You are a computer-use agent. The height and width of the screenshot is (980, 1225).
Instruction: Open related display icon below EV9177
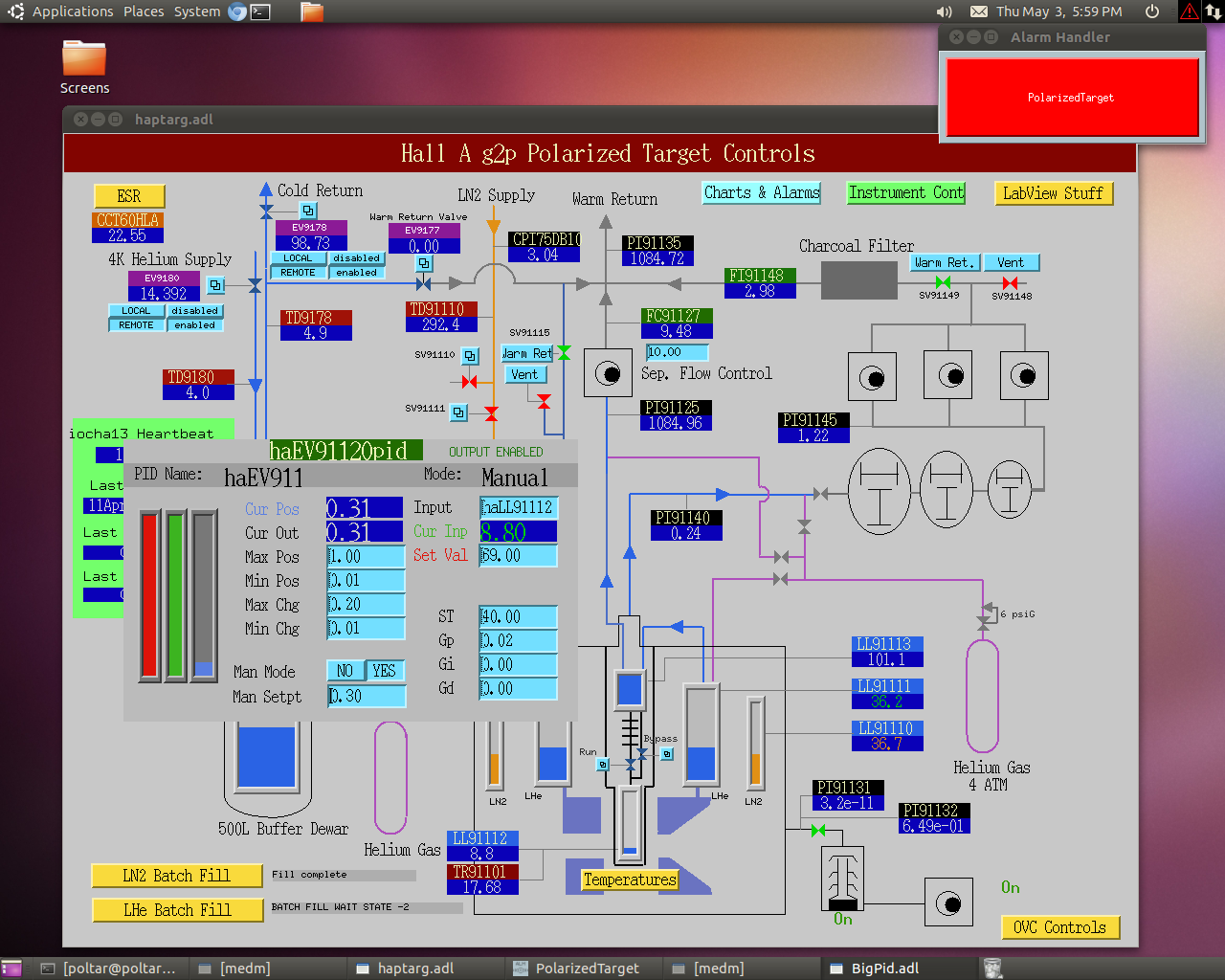424,263
